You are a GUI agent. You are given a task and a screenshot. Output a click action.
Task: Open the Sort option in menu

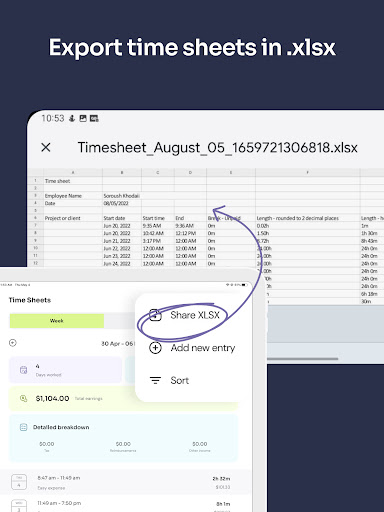coord(179,380)
